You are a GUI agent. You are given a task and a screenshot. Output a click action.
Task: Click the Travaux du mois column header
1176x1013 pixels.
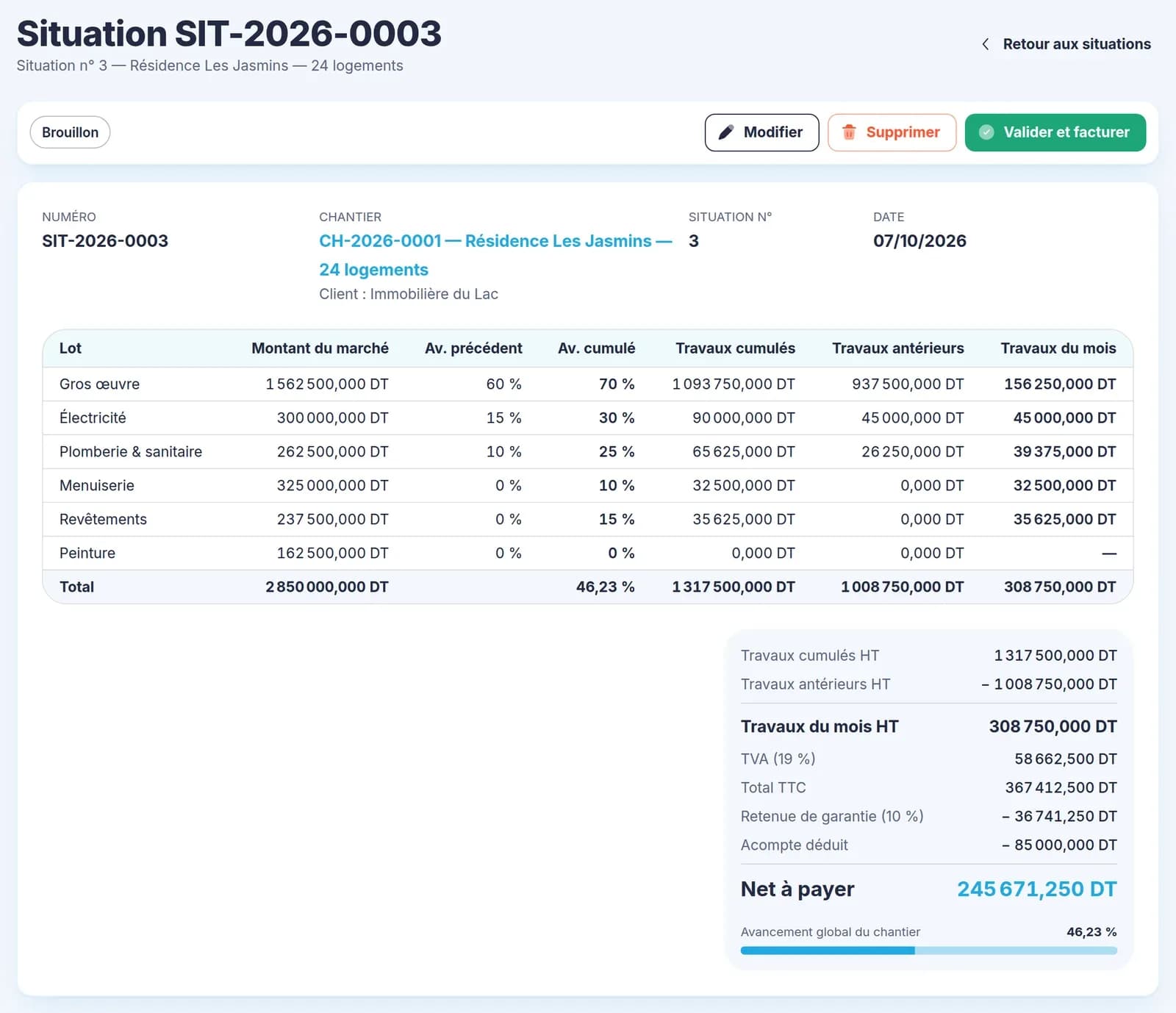1058,348
